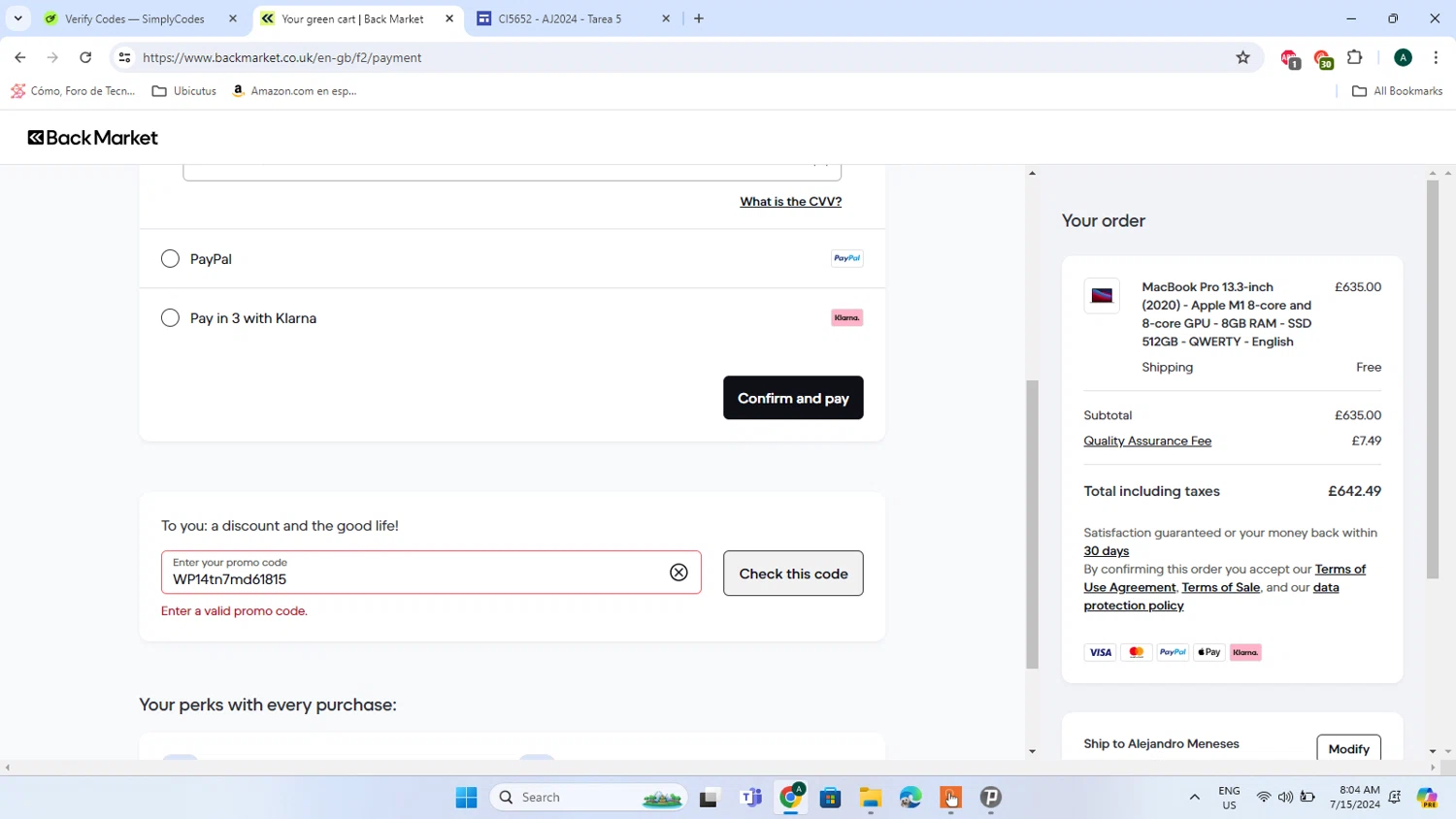Reload the Back Market payment page

[x=85, y=57]
